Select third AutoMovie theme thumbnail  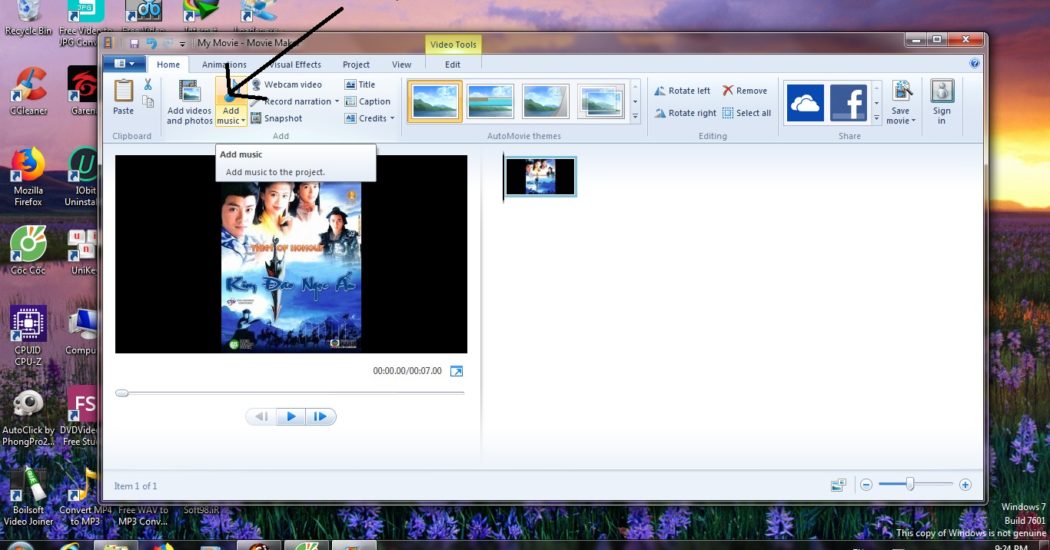(546, 102)
